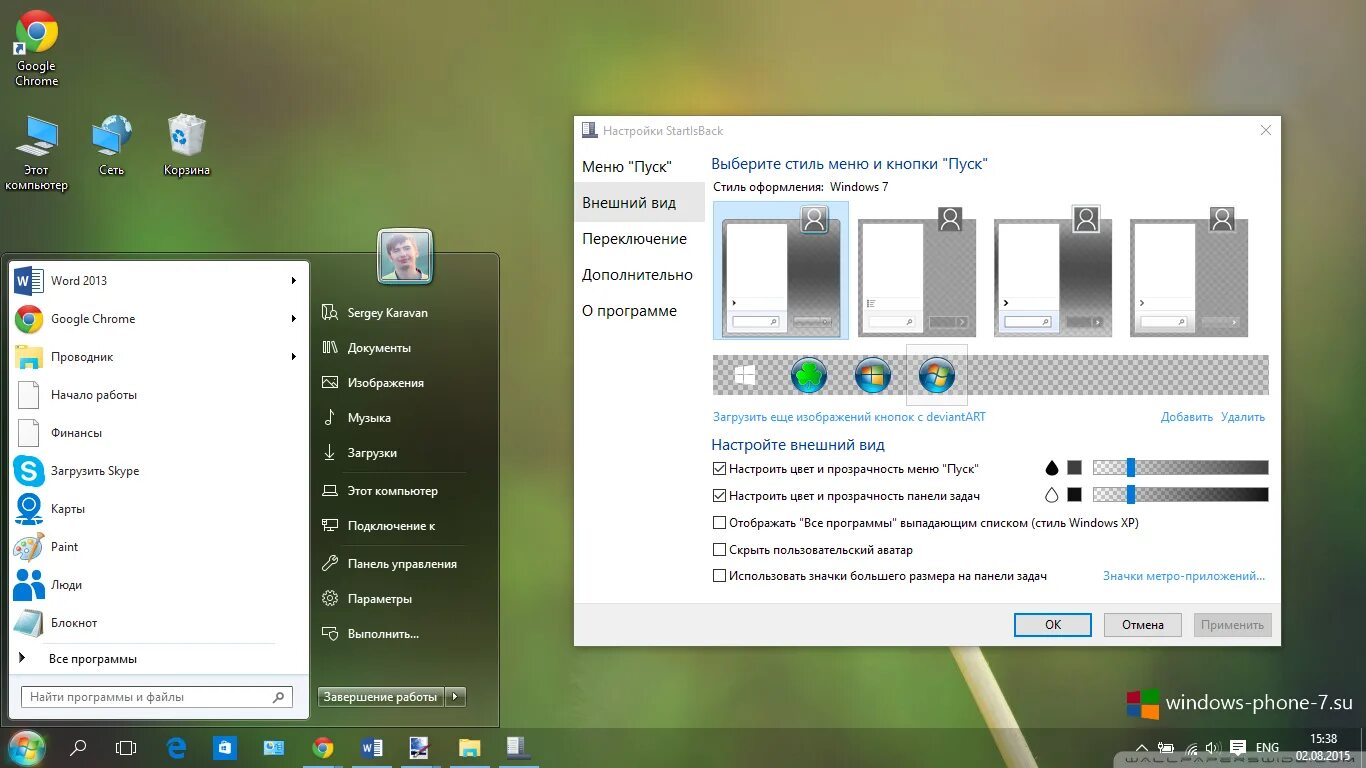Image resolution: width=1366 pixels, height=768 pixels.
Task: Select Внешний вид tab
Action: (x=640, y=202)
